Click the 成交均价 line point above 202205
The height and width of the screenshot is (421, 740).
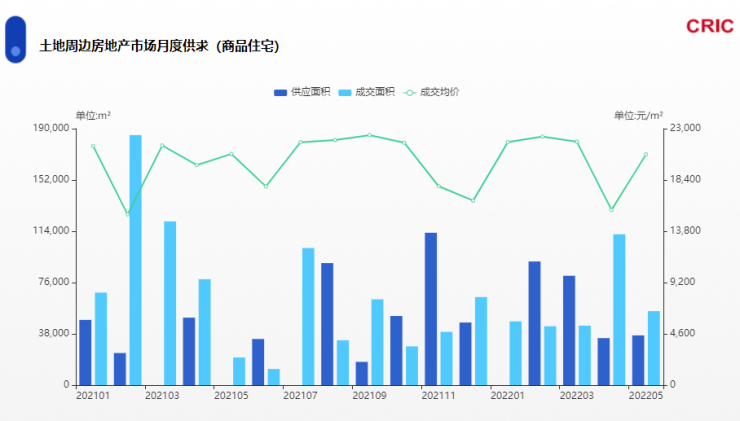pos(646,154)
